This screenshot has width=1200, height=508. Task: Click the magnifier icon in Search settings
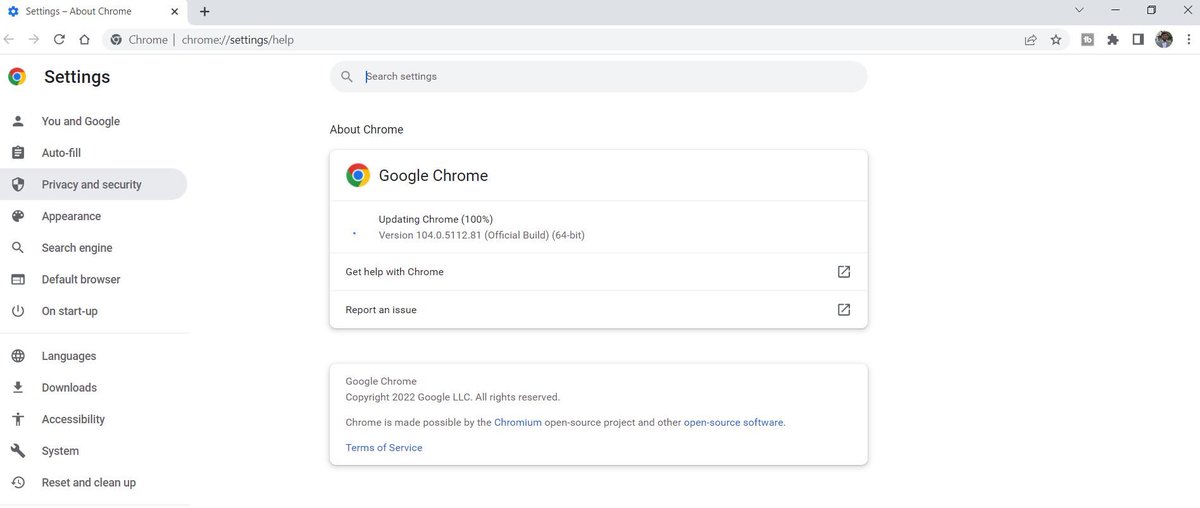point(347,76)
